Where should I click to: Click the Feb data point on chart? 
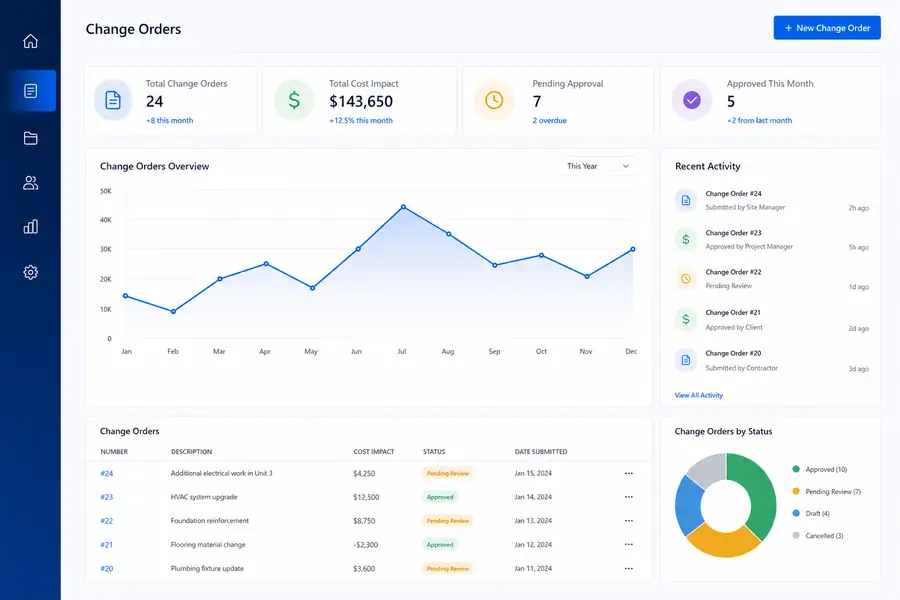click(173, 311)
